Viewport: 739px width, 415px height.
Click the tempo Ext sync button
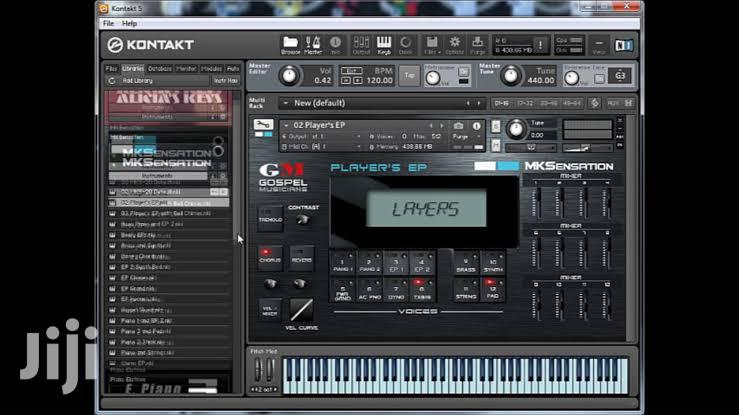[352, 71]
